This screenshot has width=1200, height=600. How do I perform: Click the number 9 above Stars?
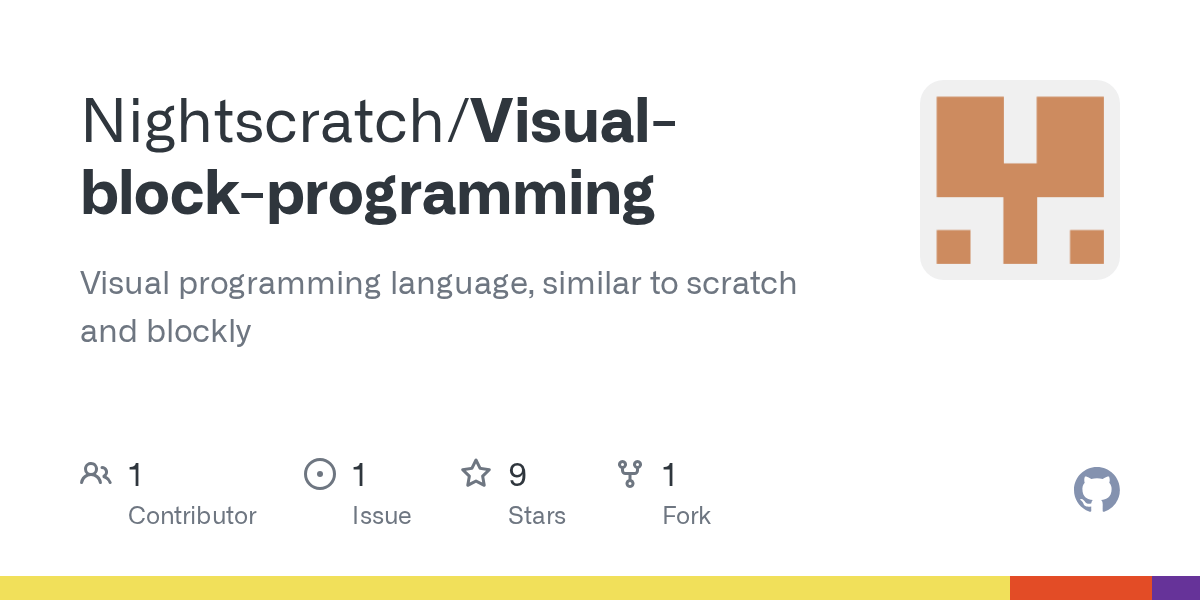pyautogui.click(x=517, y=475)
